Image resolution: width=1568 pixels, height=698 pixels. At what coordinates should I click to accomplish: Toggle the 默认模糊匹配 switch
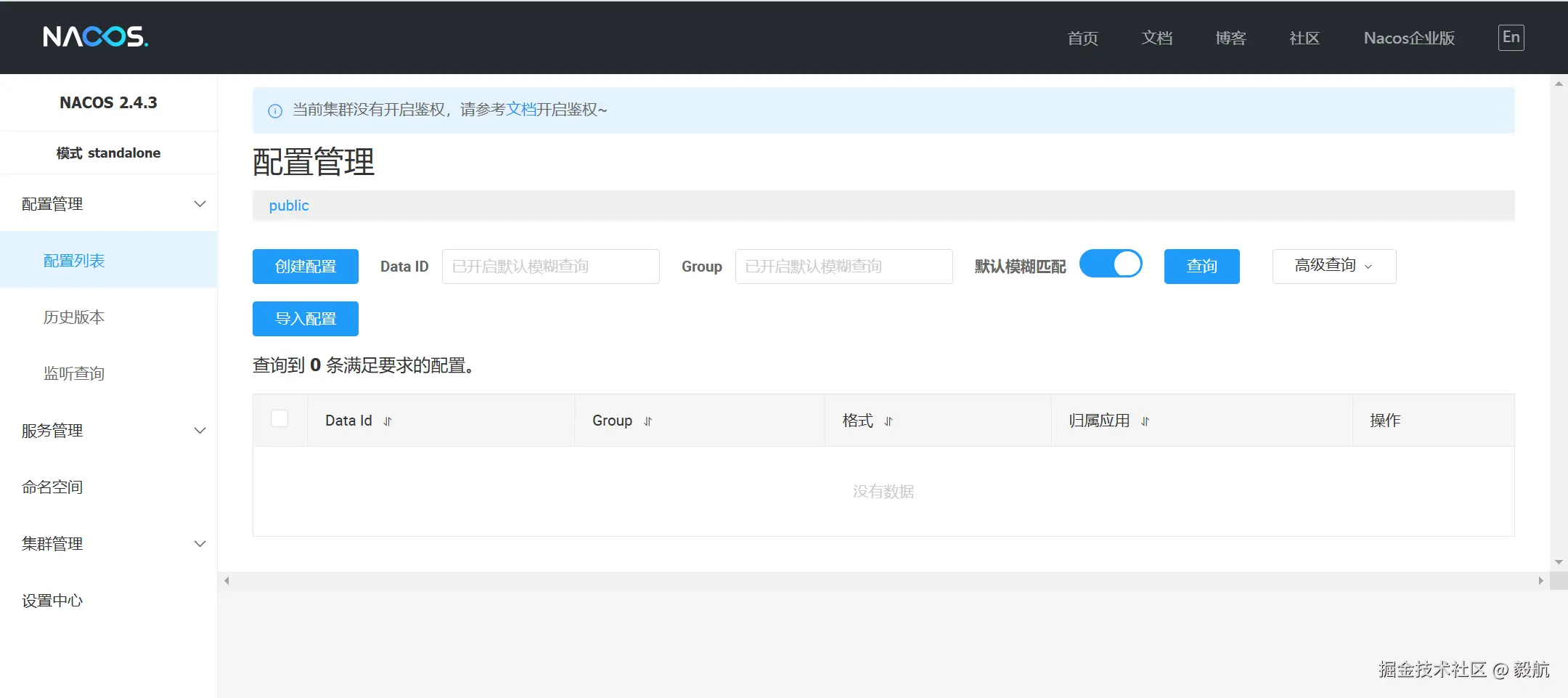[1111, 264]
